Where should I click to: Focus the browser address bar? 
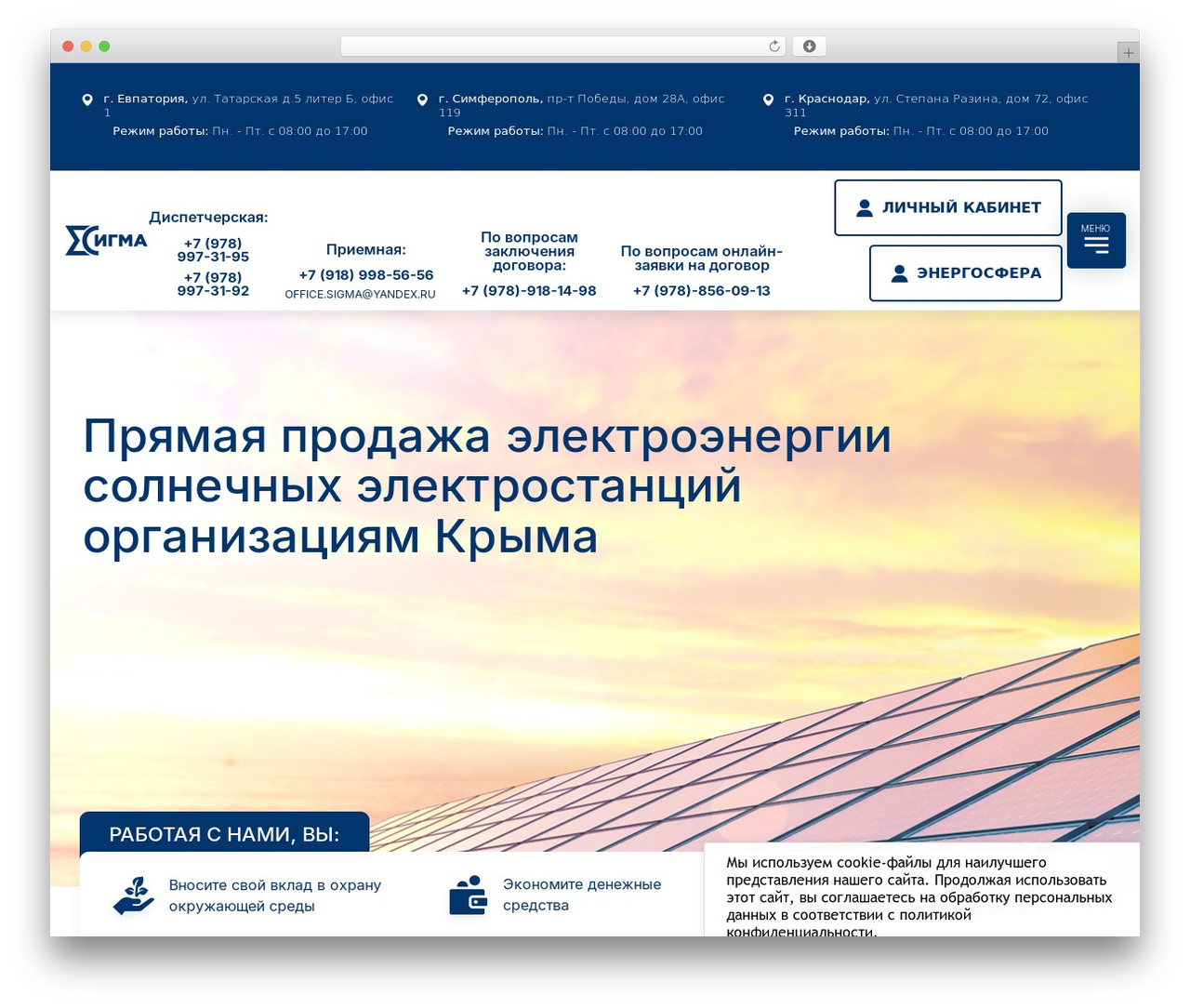[x=562, y=46]
